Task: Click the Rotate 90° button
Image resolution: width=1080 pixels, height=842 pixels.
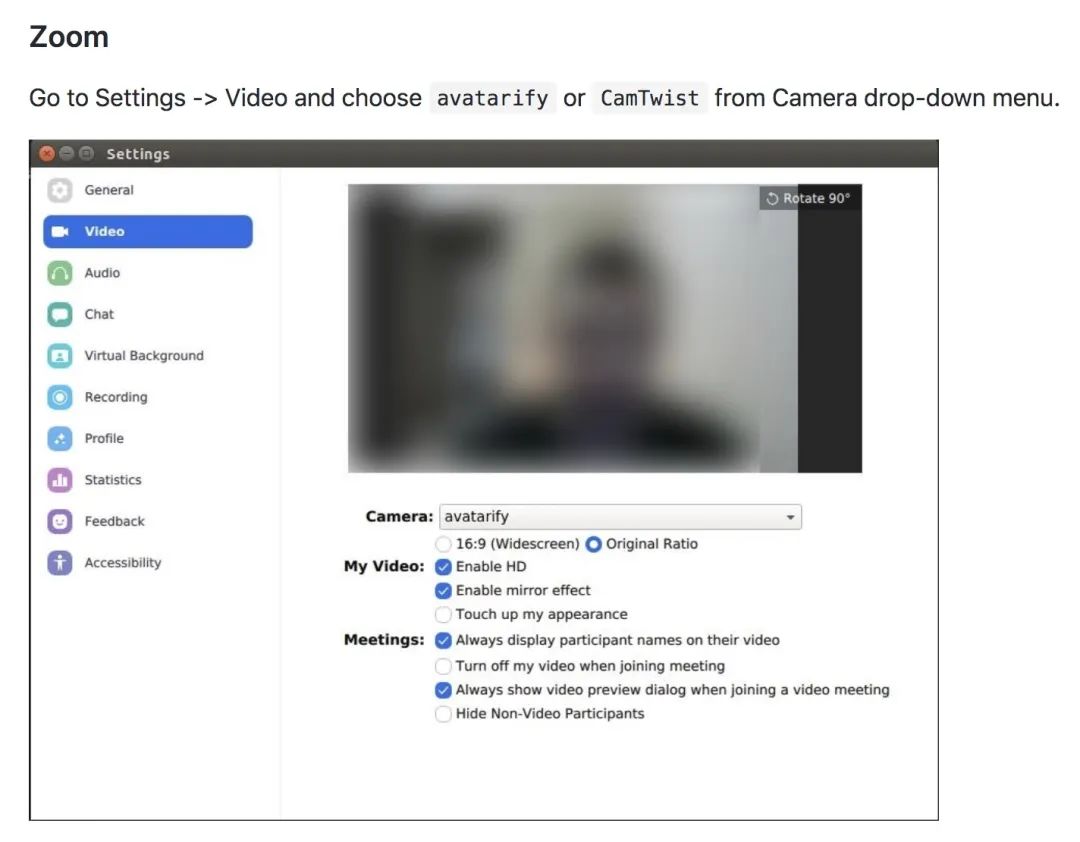Action: coord(809,198)
